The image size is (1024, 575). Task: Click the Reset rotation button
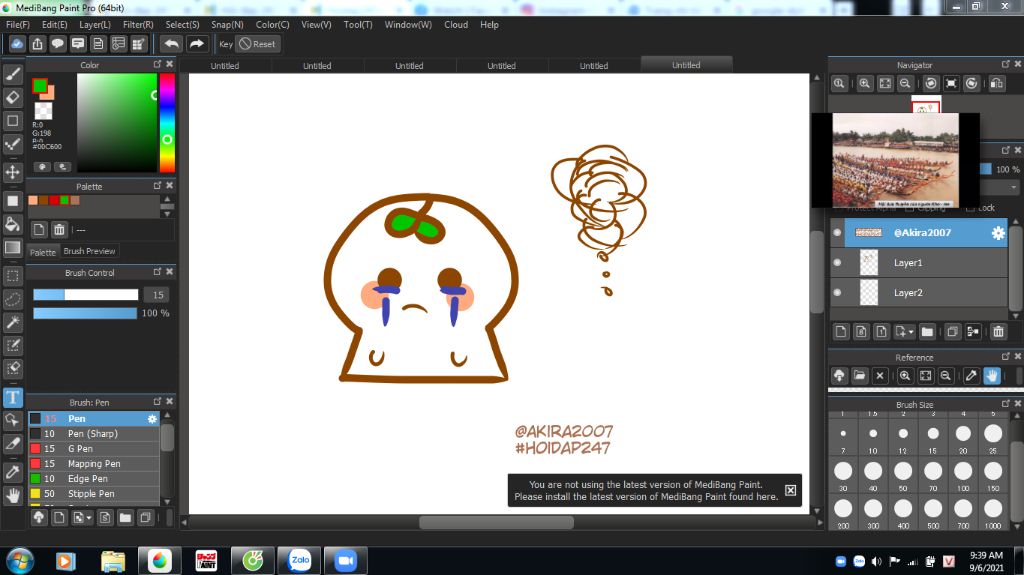coord(257,44)
